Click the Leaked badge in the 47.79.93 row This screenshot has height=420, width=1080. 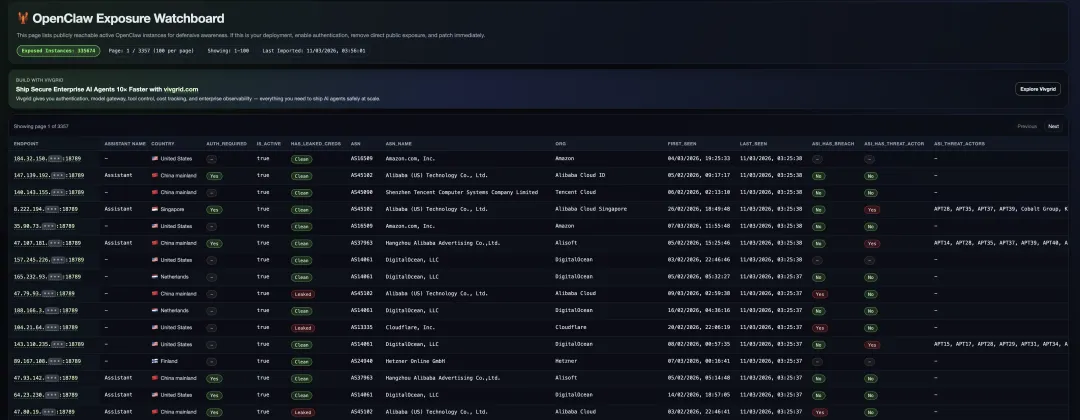pos(302,294)
